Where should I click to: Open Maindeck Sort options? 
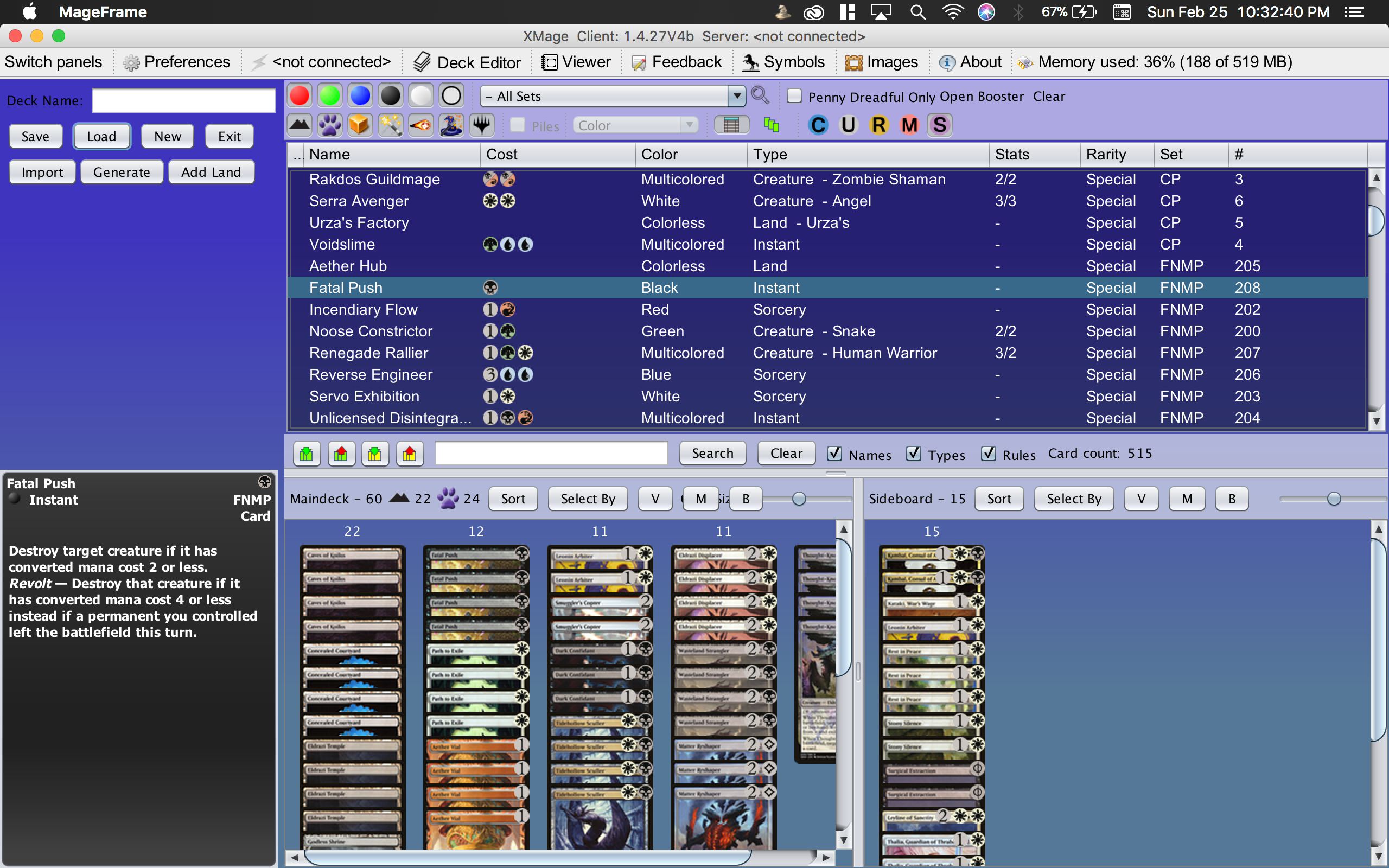coord(513,499)
